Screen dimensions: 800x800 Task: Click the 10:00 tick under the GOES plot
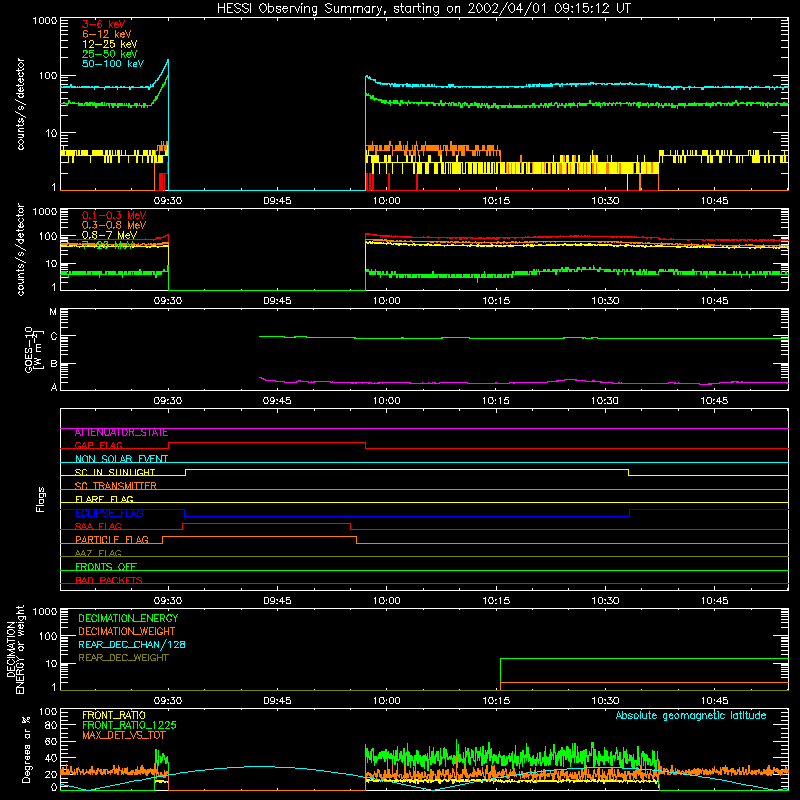(387, 401)
